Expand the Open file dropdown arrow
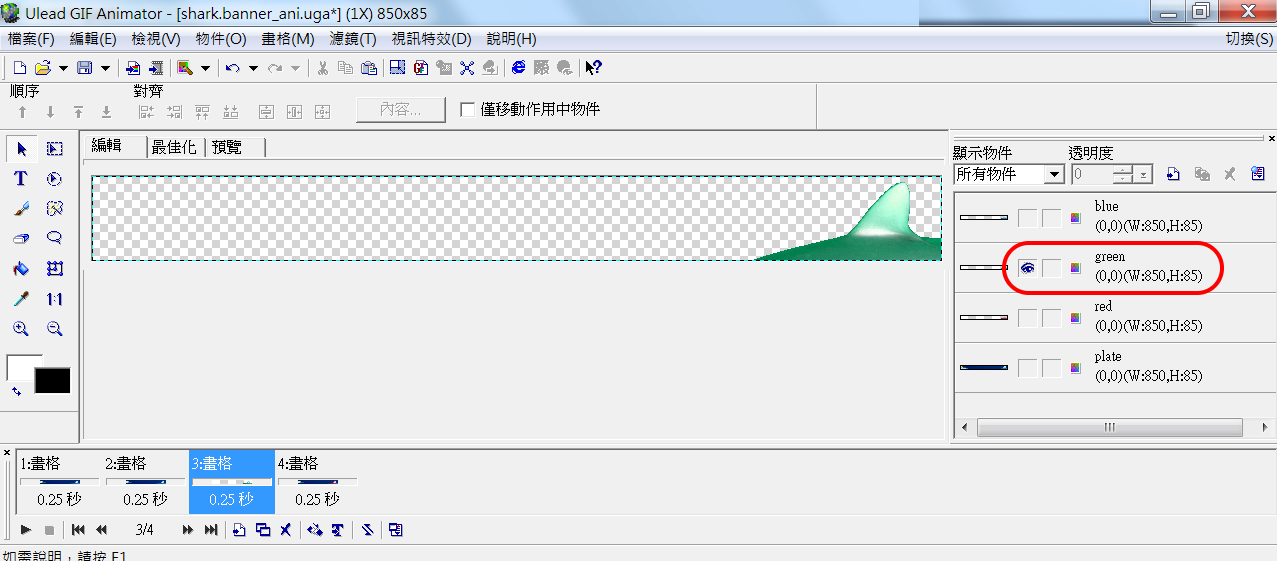The image size is (1277, 561). point(63,68)
